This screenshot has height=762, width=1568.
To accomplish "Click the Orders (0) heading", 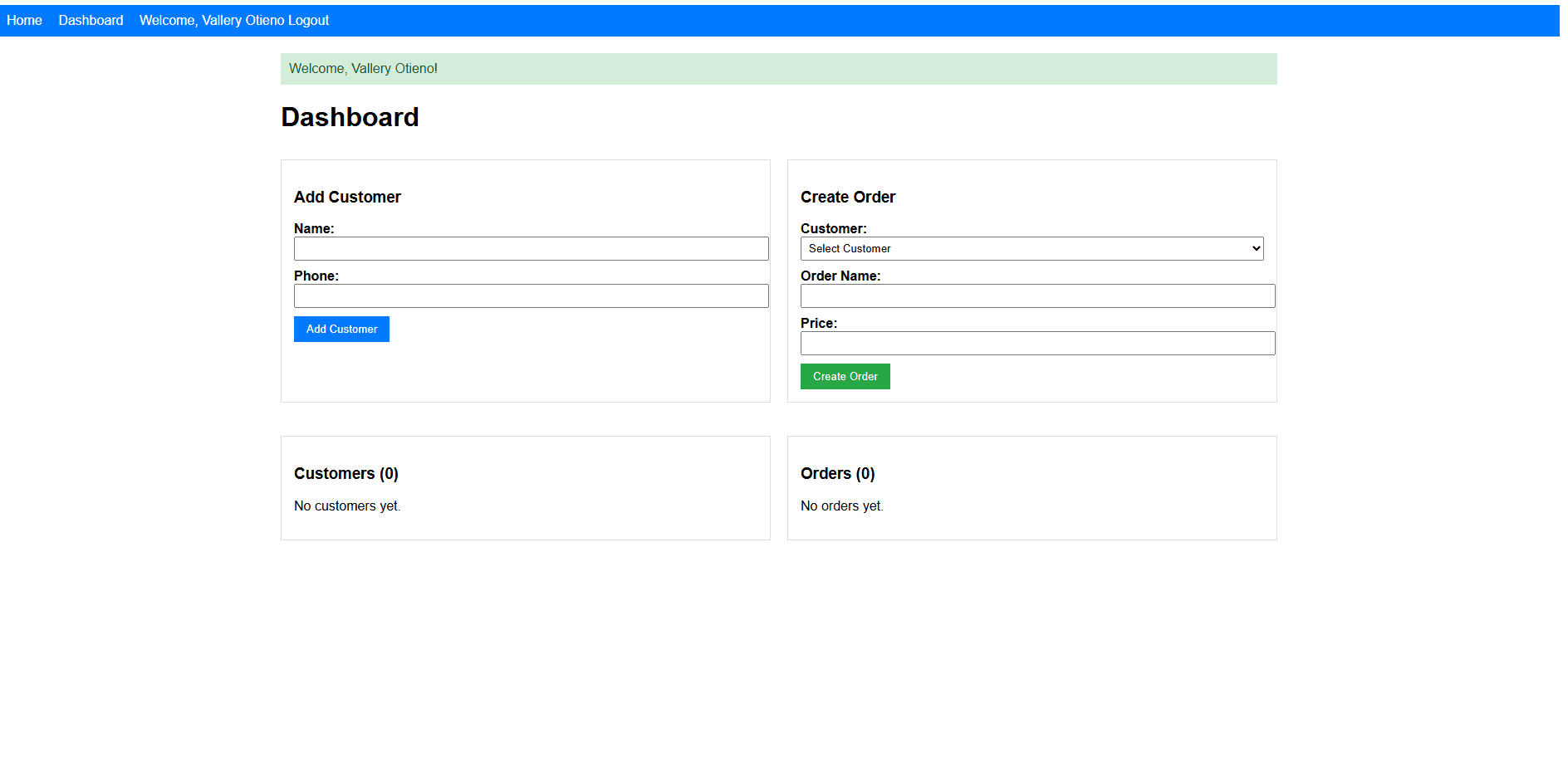I will [837, 473].
